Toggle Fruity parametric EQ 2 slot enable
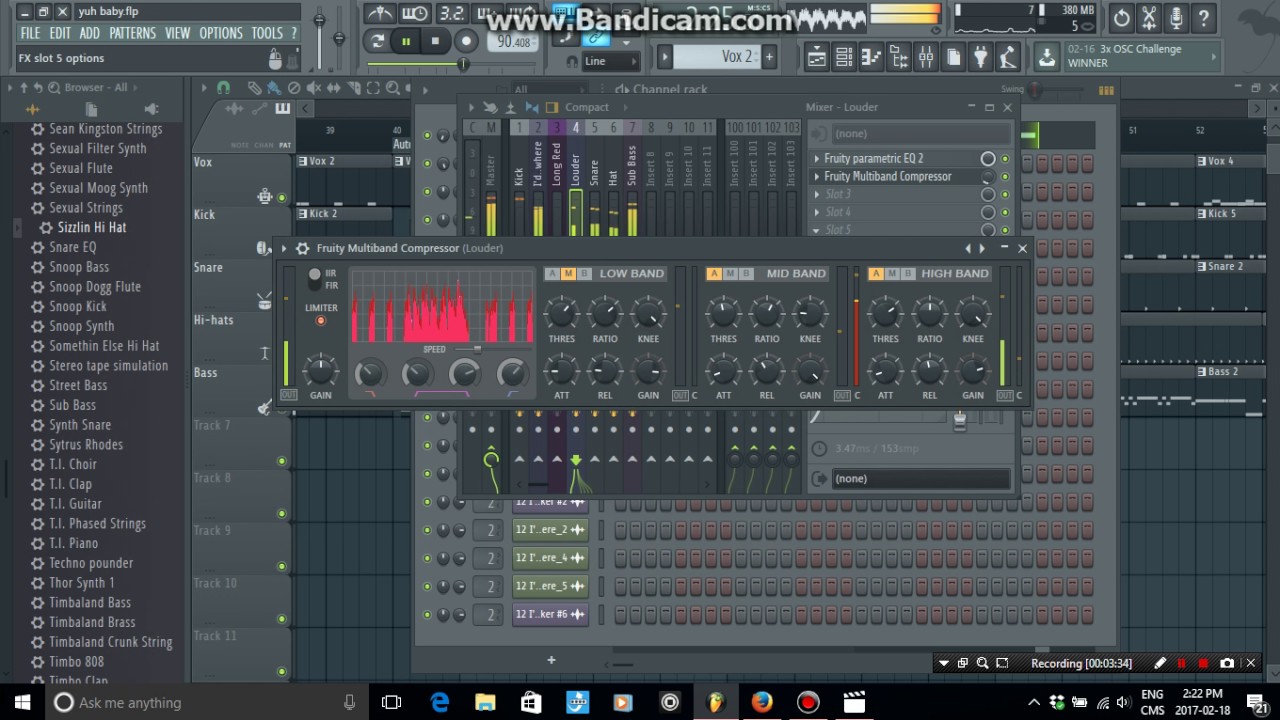Viewport: 1280px width, 720px height. coord(1005,159)
